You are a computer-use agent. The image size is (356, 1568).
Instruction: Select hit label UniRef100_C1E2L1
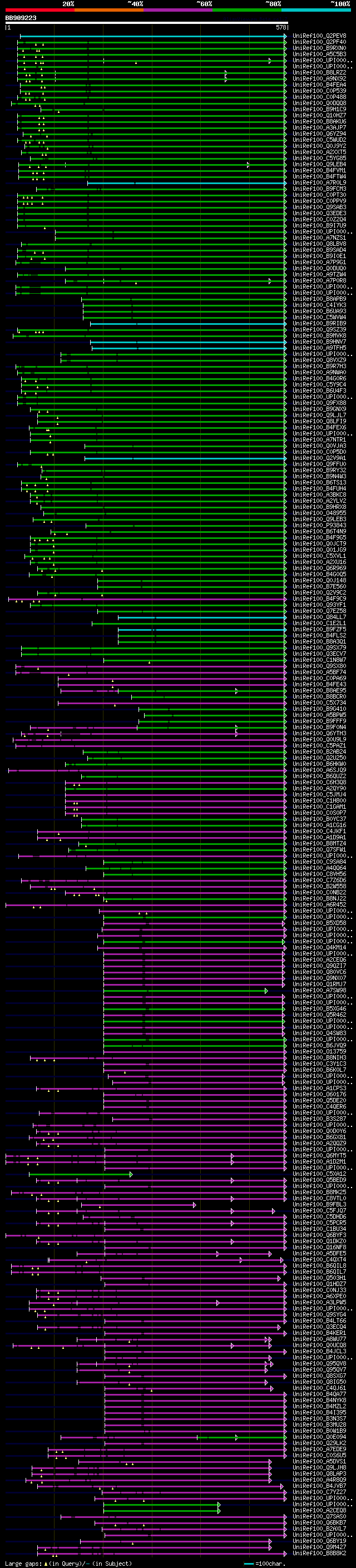pyautogui.click(x=319, y=624)
